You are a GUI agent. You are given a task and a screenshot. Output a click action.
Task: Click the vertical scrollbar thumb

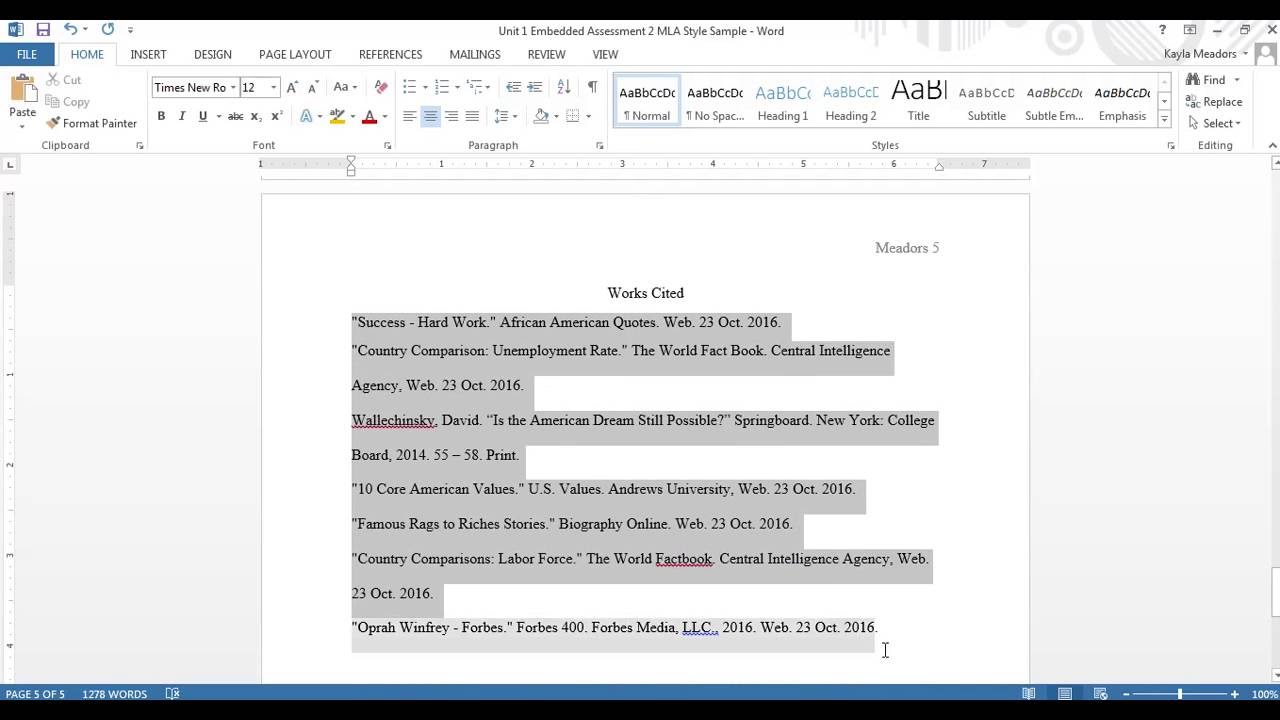pyautogui.click(x=1274, y=592)
